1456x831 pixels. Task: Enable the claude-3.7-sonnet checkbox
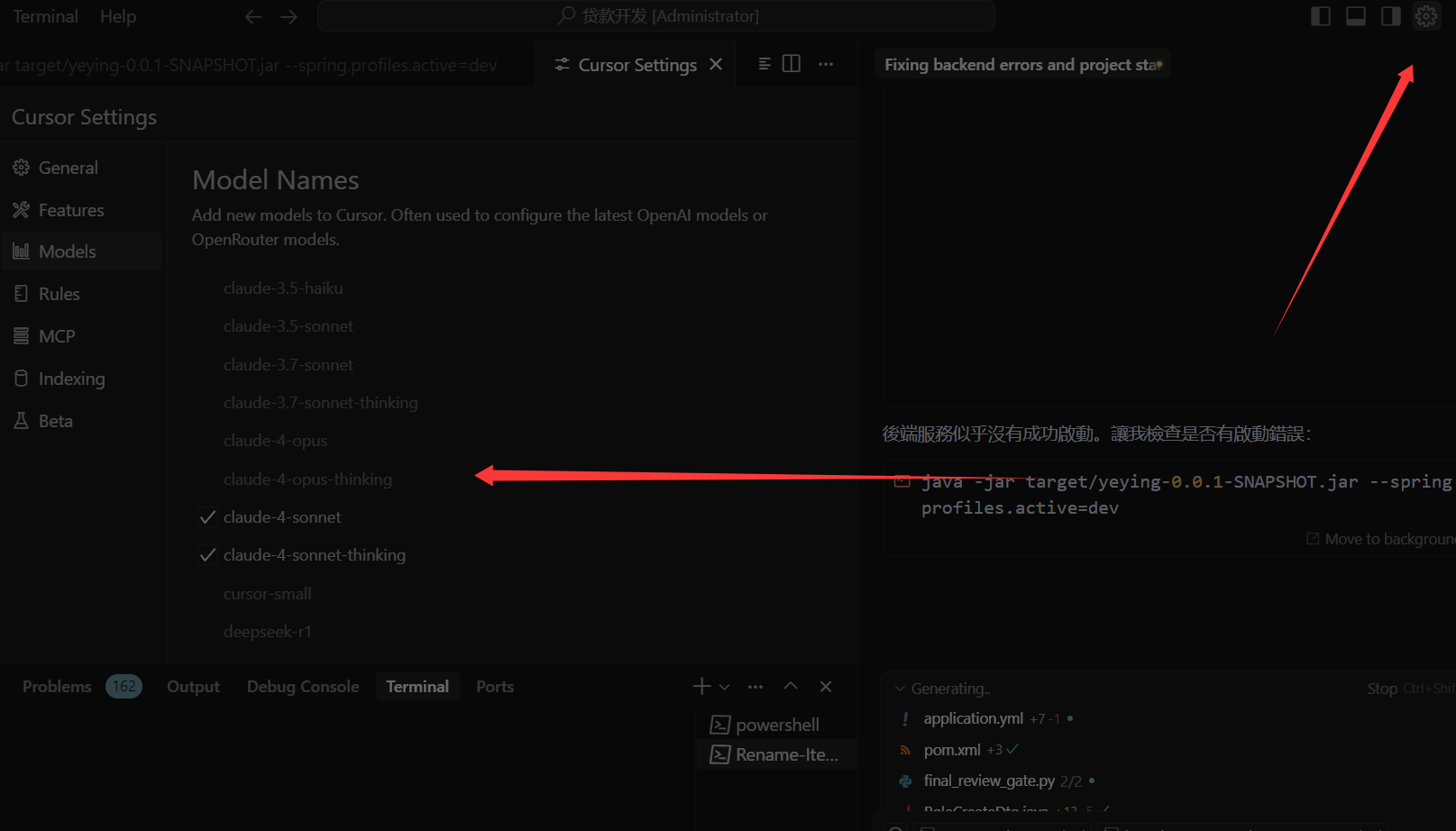207,365
